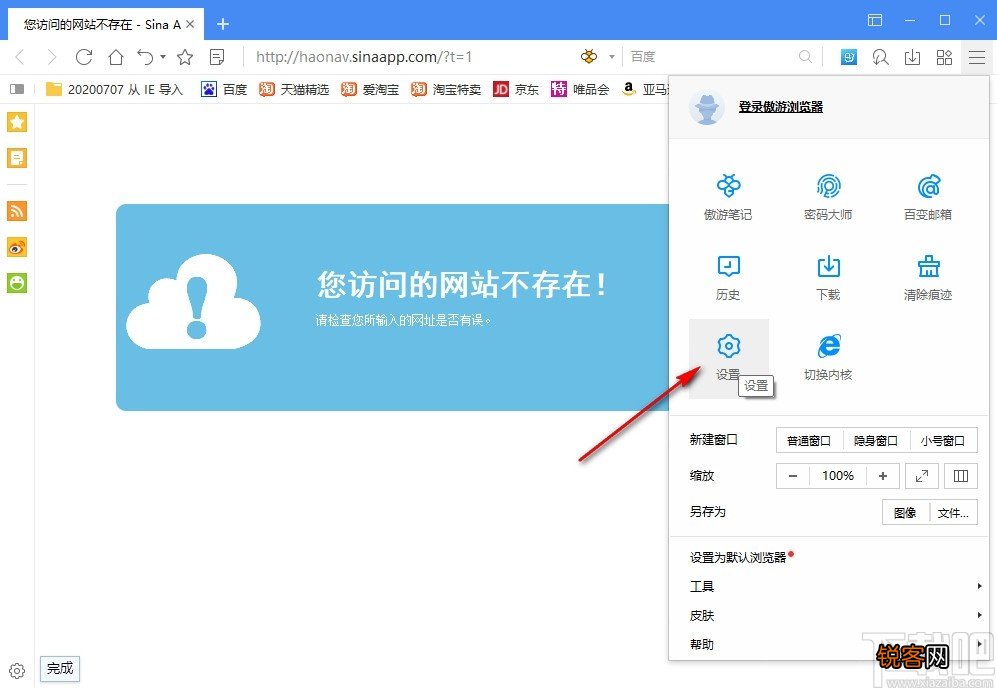Open Downloads (下载) in the menu
This screenshot has height=688, width=997.
[x=828, y=278]
